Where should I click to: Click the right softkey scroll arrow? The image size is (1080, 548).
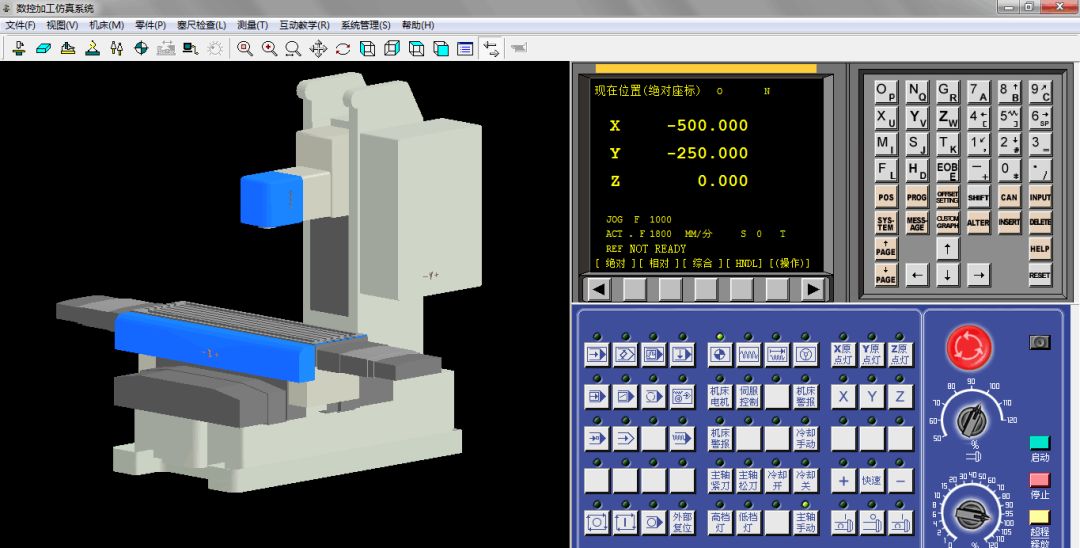pos(813,289)
